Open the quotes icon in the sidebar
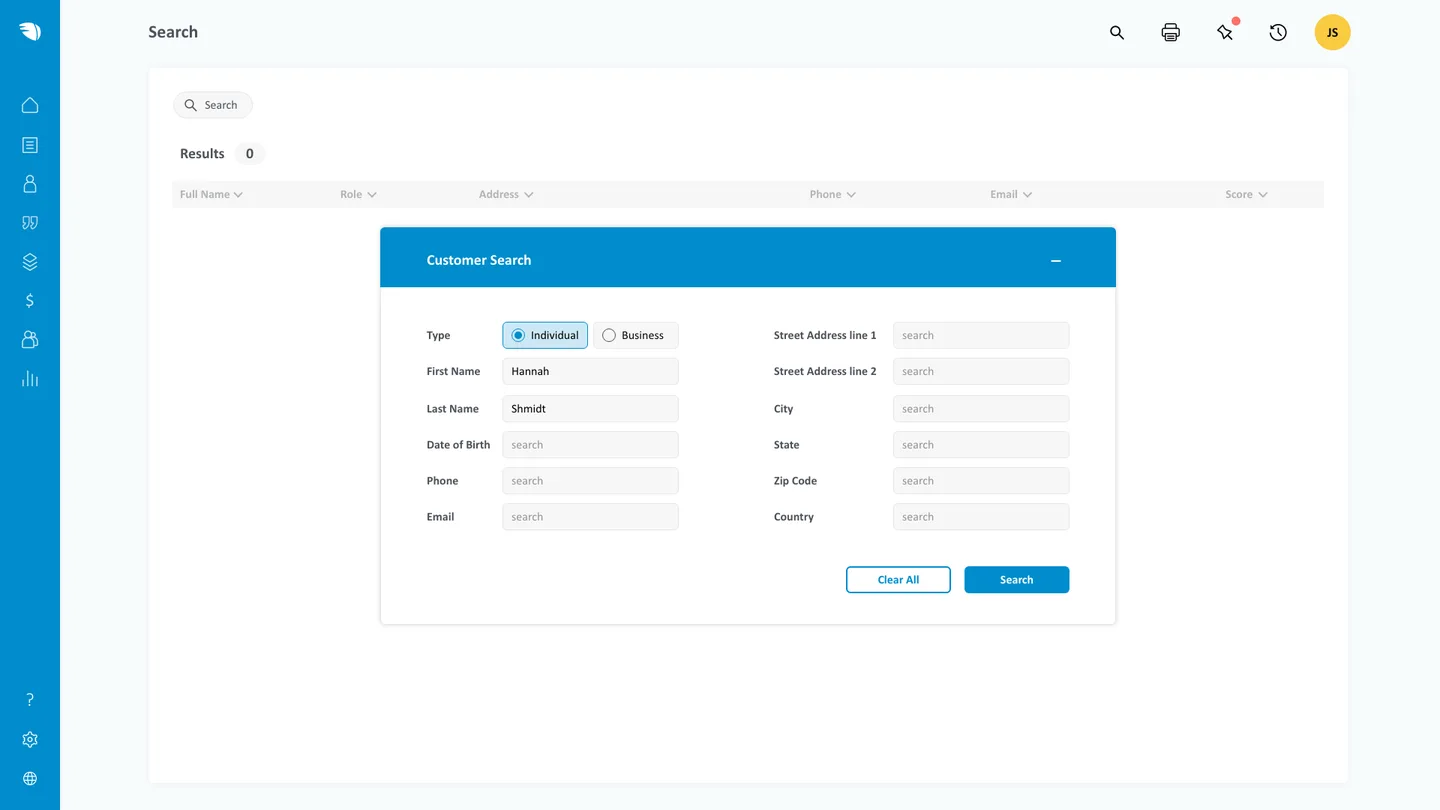The image size is (1440, 810). 29,222
